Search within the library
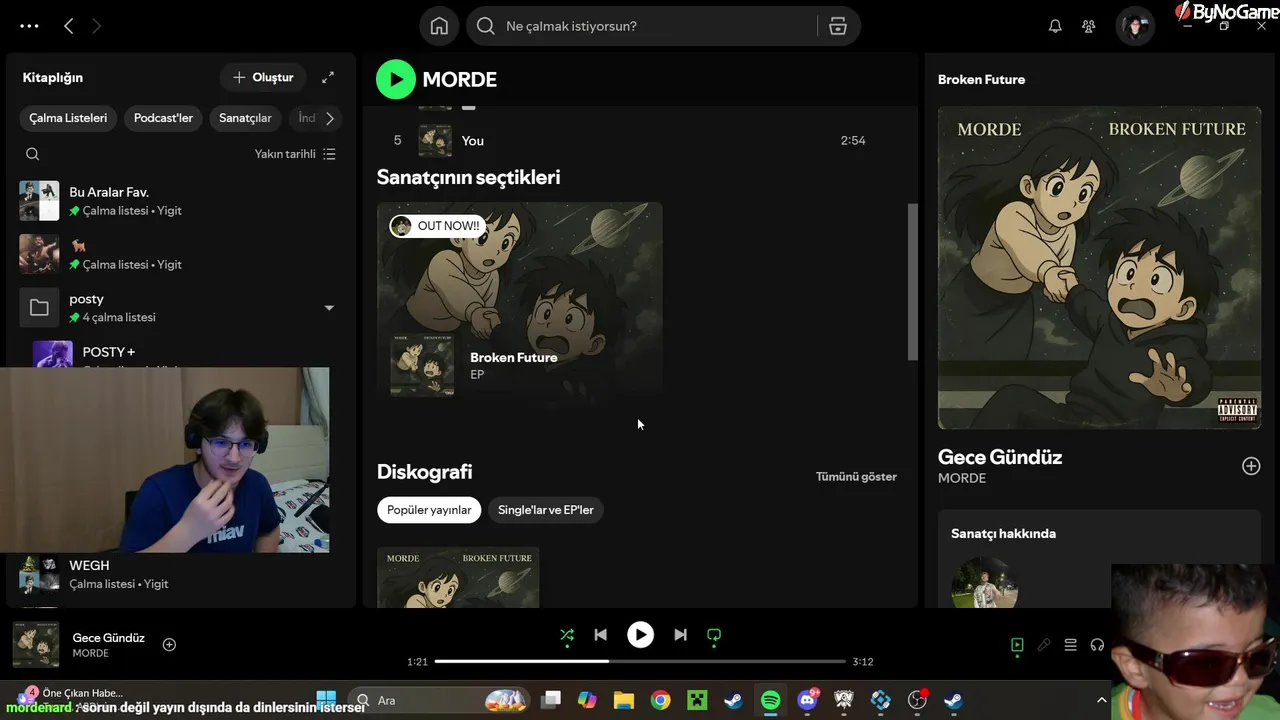This screenshot has height=720, width=1280. pyautogui.click(x=33, y=154)
